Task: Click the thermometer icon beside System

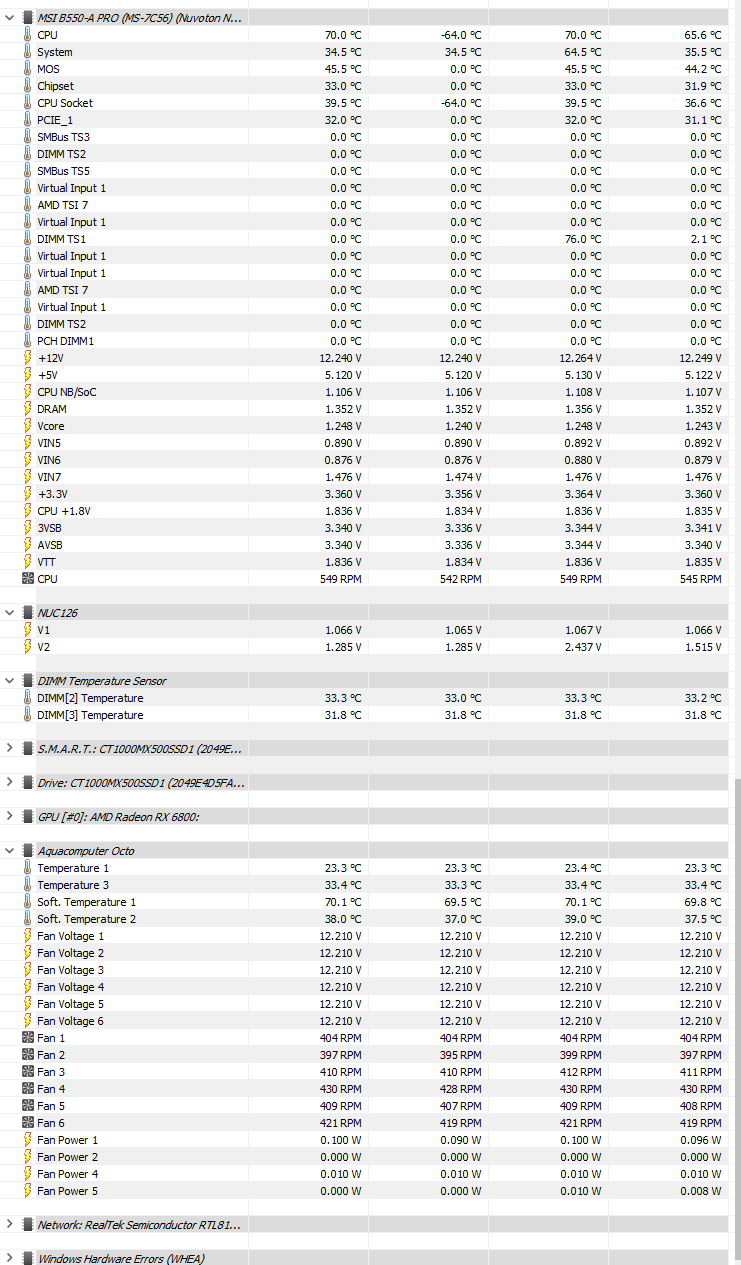Action: (28, 52)
